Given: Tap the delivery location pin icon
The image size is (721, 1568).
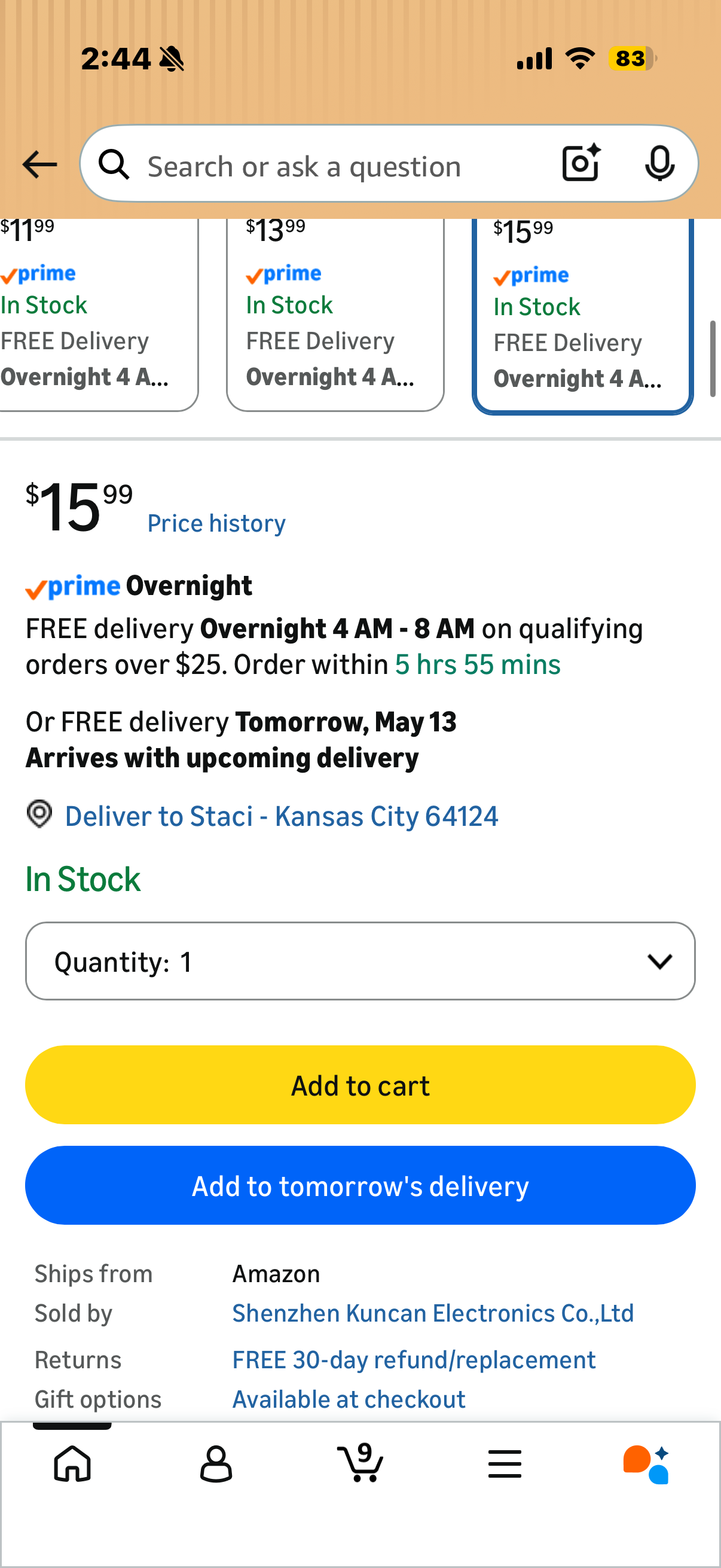Looking at the screenshot, I should (39, 814).
